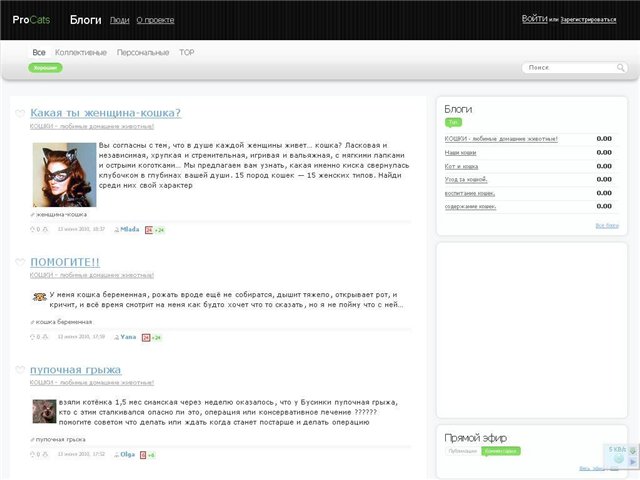The width and height of the screenshot is (640, 480).
Task: Click tag 'кошка беременная'
Action: [x=64, y=322]
